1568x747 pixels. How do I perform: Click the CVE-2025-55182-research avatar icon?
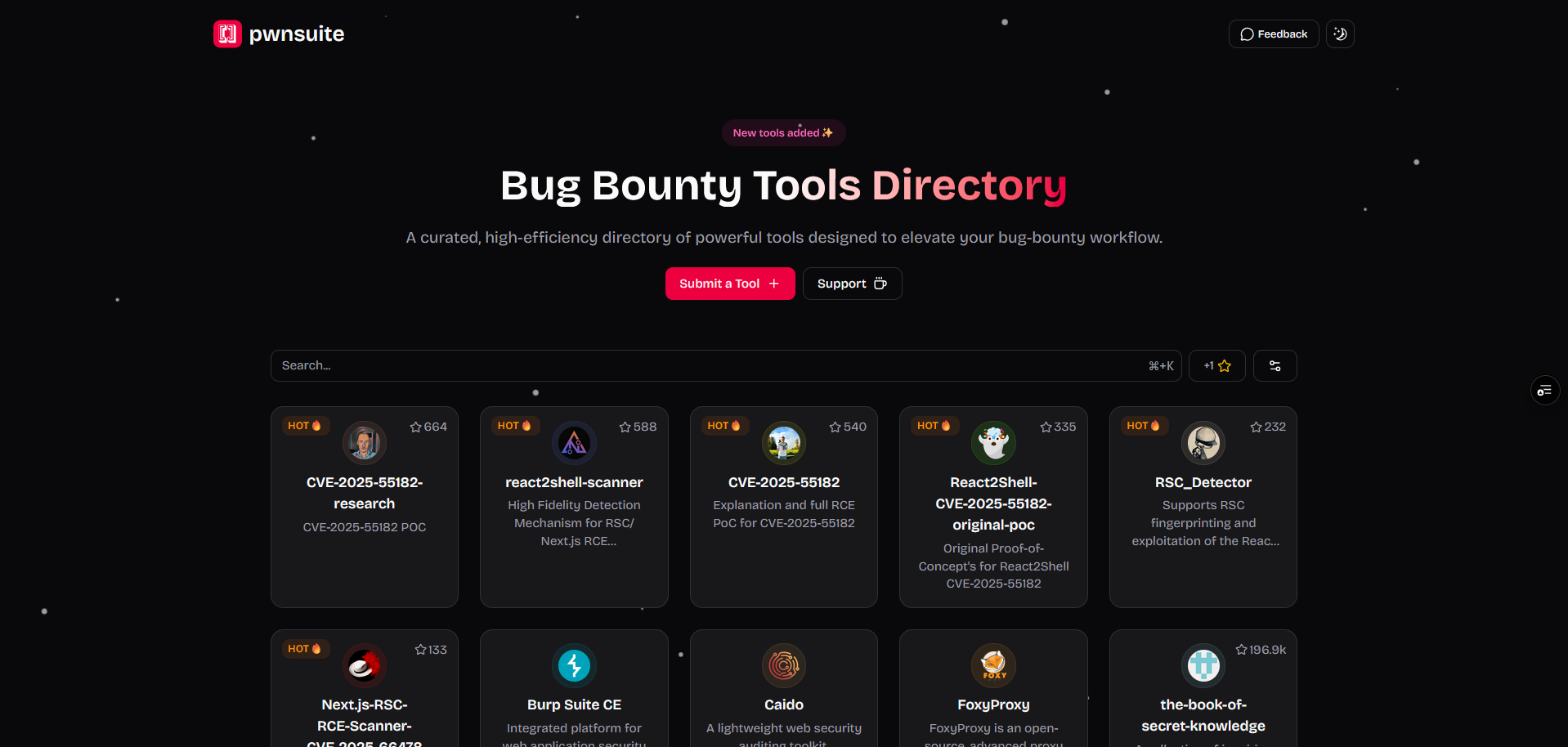coord(365,443)
